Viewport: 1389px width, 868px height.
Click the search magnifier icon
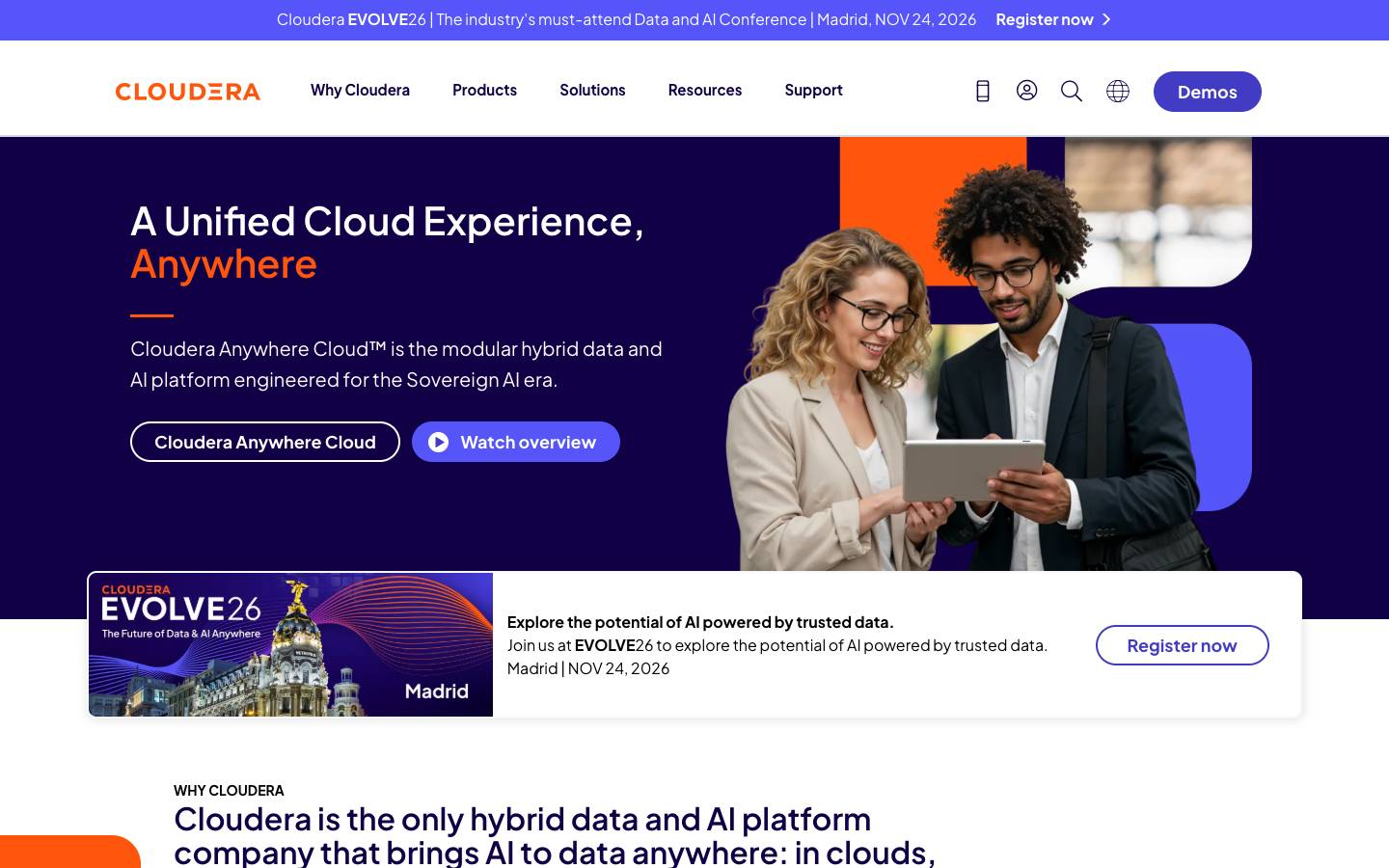1072,91
